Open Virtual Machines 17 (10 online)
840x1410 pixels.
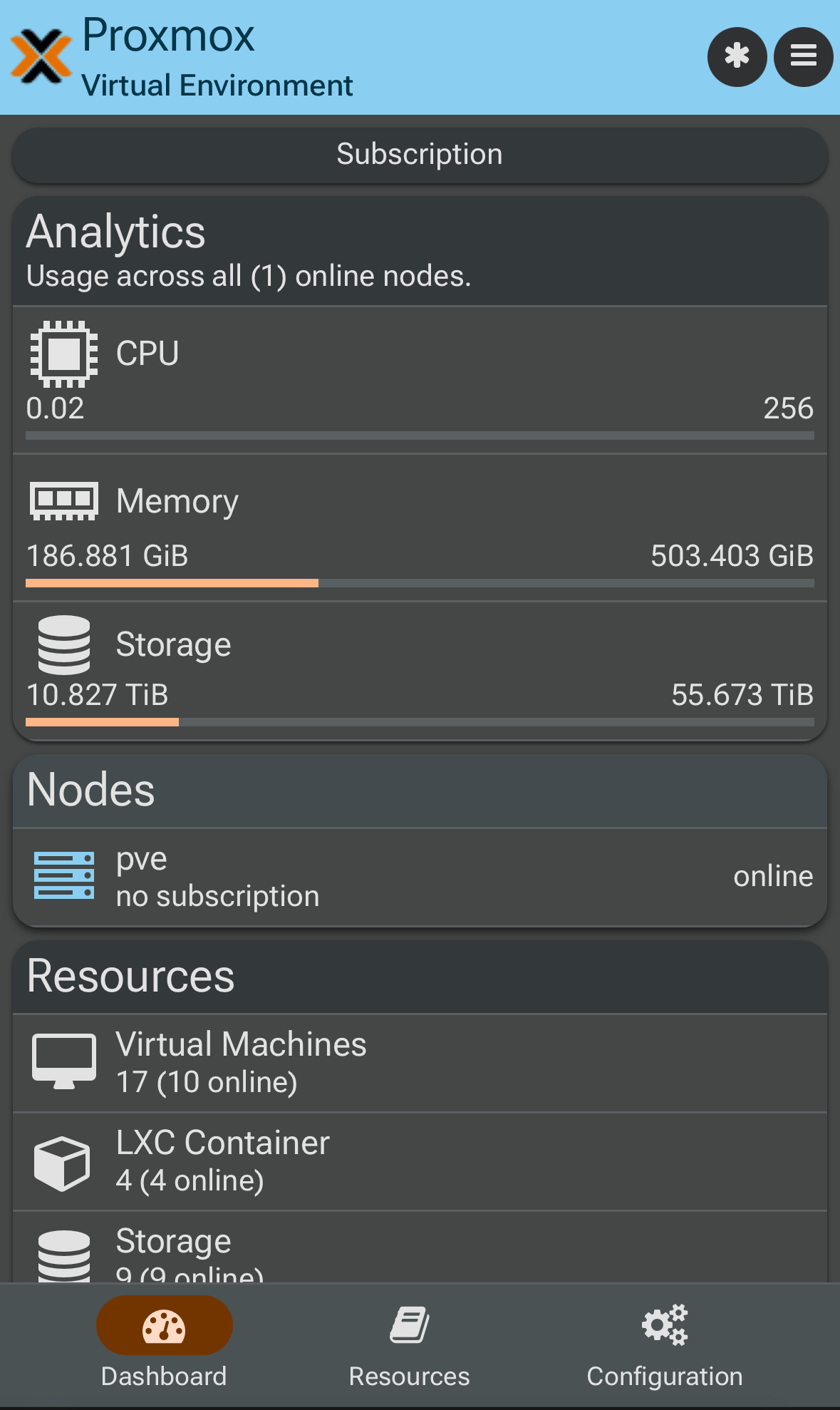coord(420,1062)
